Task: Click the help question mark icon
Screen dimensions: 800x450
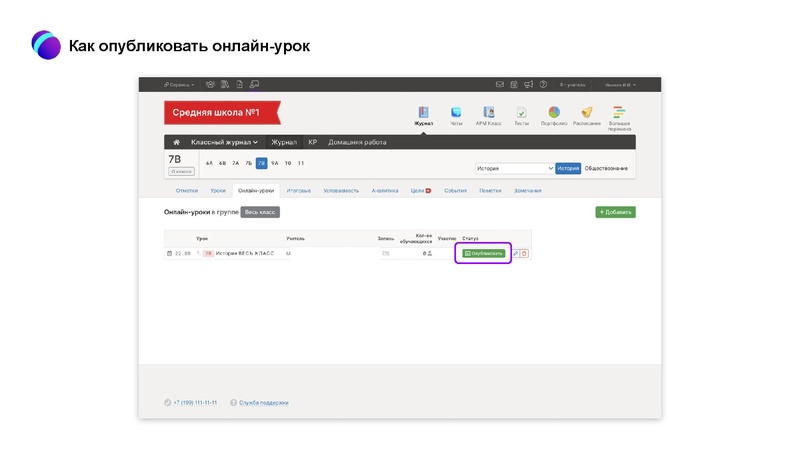Action: pyautogui.click(x=542, y=85)
